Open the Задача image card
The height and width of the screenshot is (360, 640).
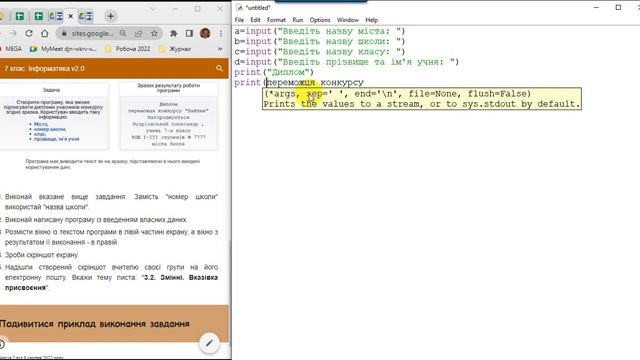click(54, 116)
